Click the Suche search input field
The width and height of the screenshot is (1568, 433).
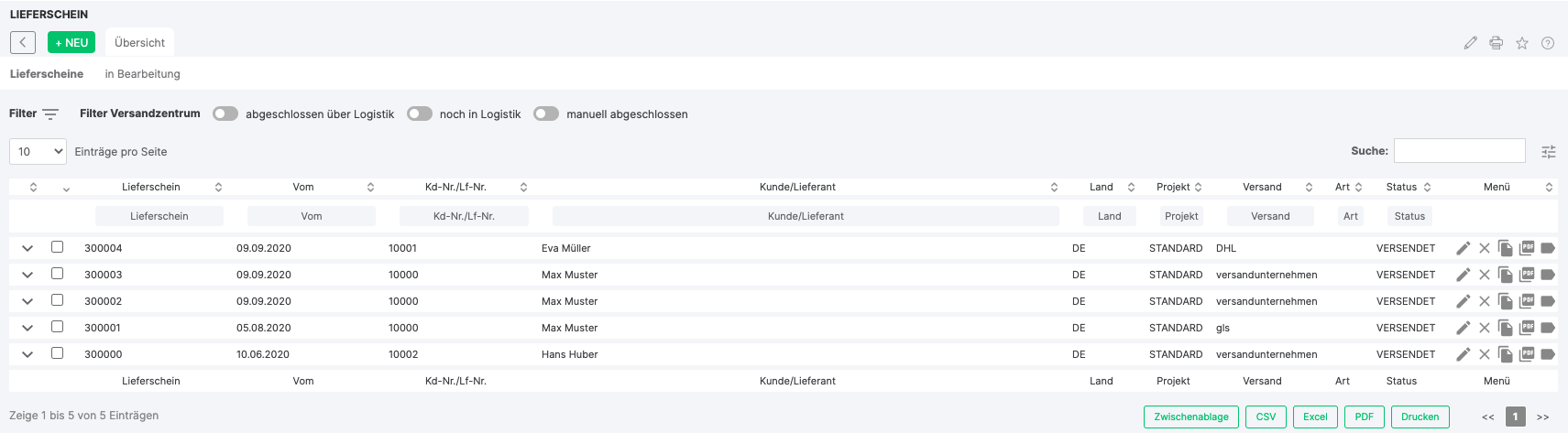(1459, 151)
